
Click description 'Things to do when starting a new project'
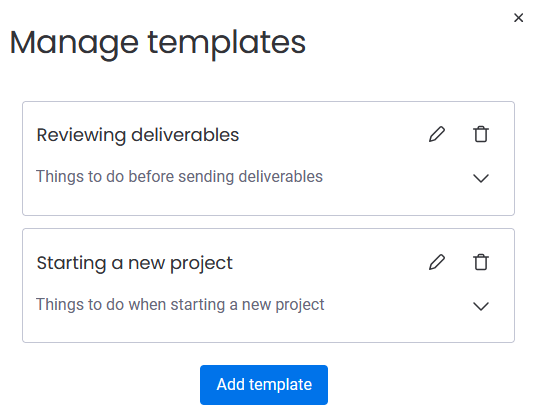tap(180, 304)
